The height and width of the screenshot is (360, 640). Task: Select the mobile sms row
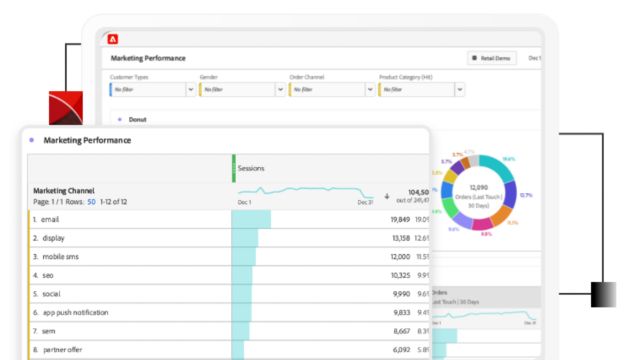pos(229,257)
